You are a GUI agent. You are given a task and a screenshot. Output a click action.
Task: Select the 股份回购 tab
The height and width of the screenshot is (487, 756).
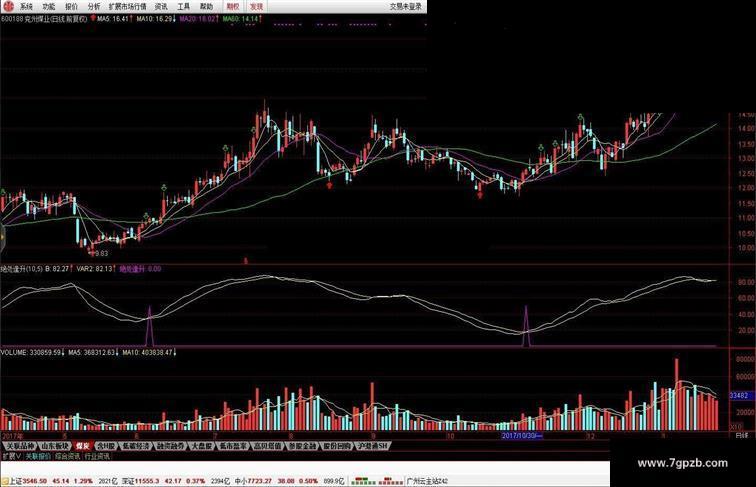337,446
